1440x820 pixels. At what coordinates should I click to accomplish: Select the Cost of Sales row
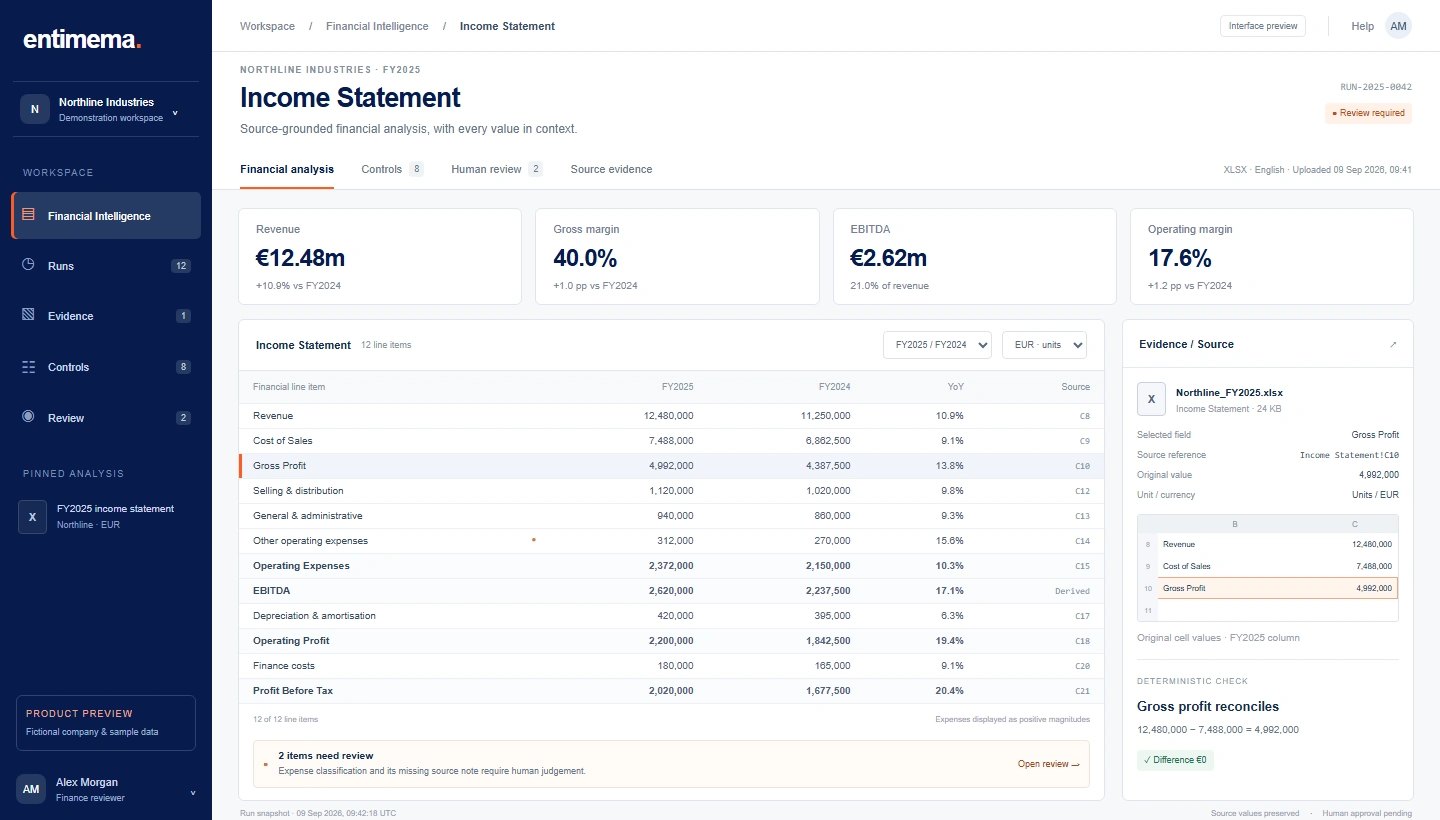coord(671,440)
